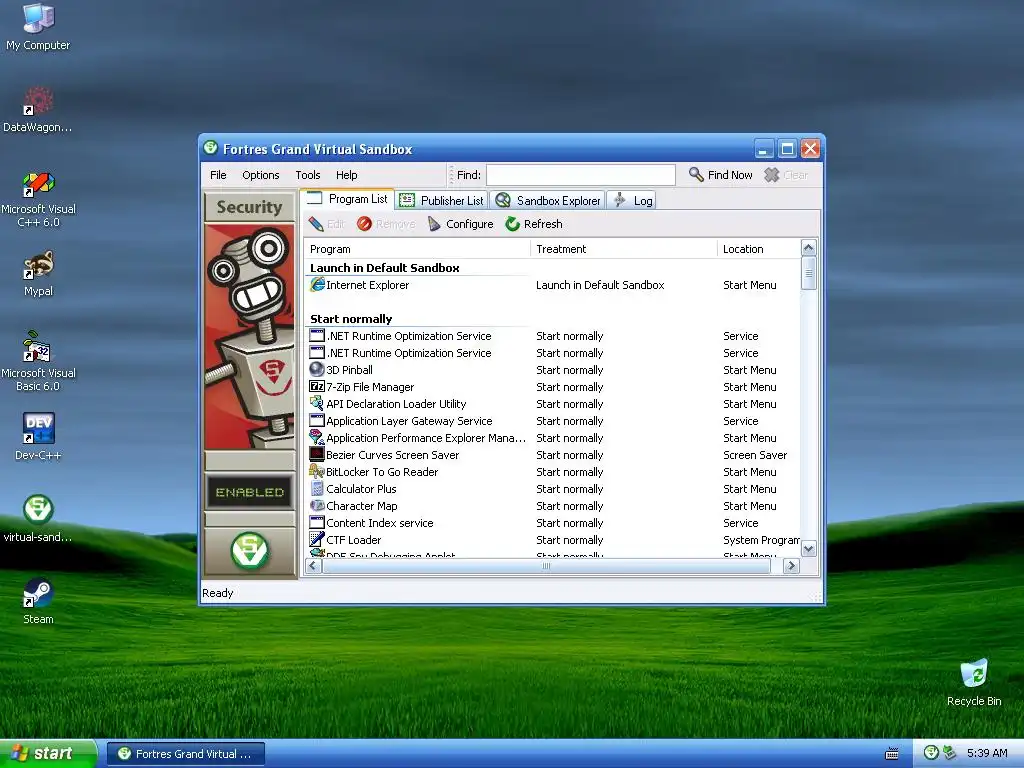Click 'System Program' location cell
The width and height of the screenshot is (1024, 768).
[x=761, y=539]
